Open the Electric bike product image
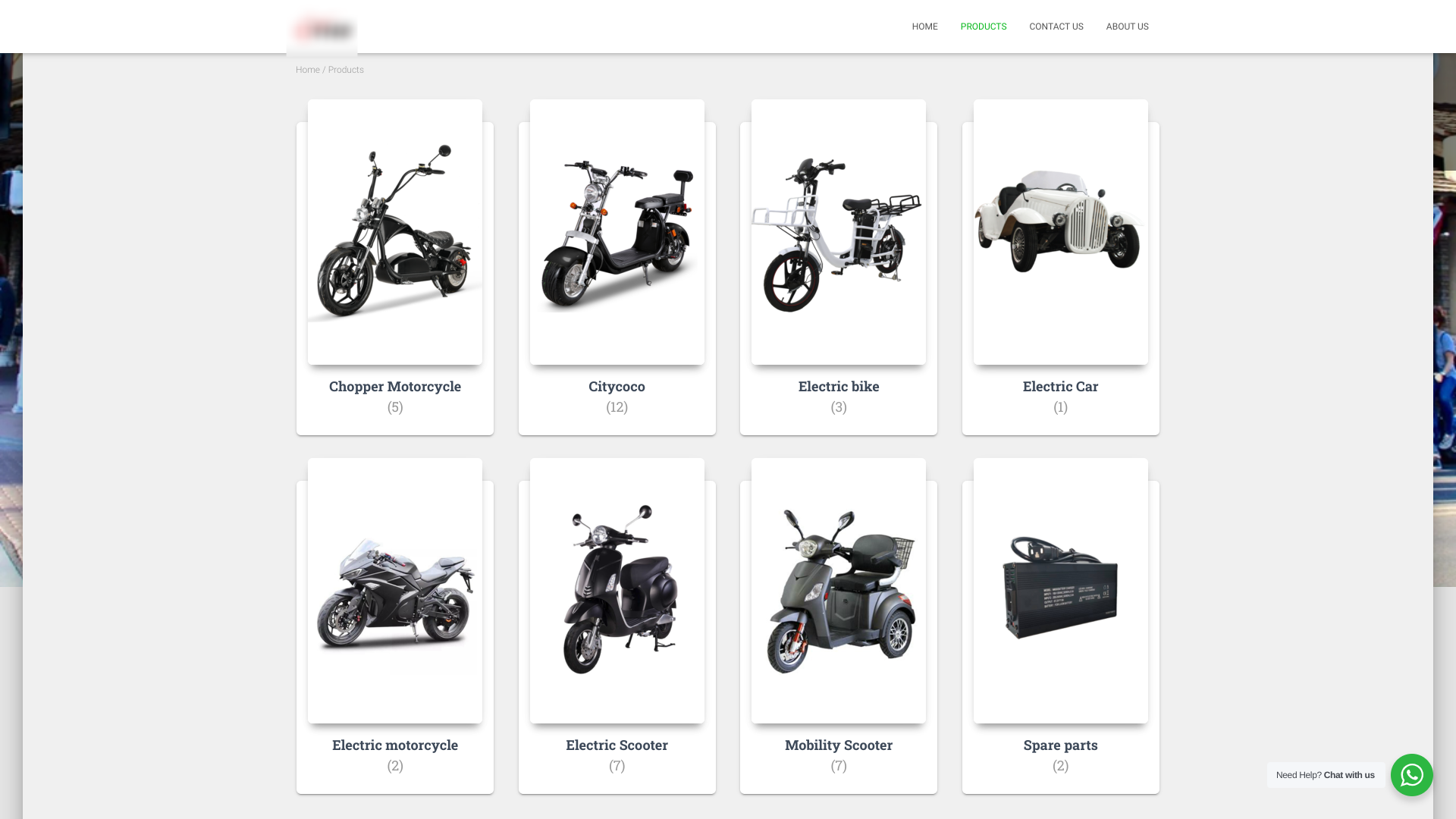 click(839, 232)
